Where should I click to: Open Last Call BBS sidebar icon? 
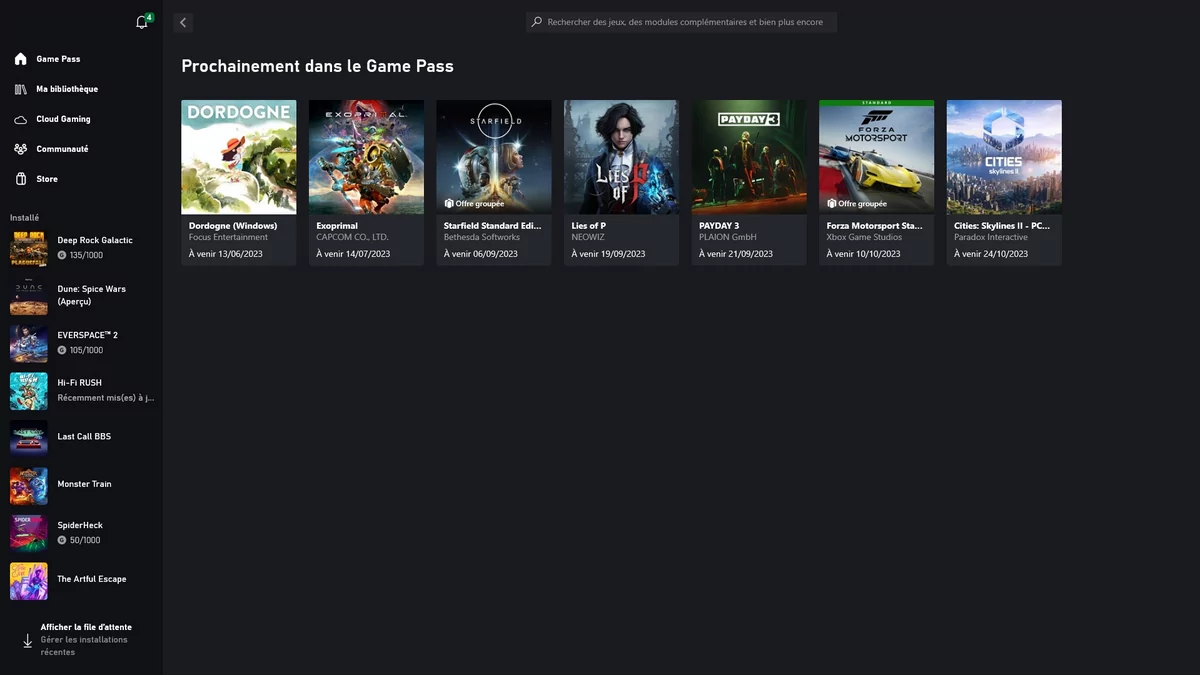28,437
